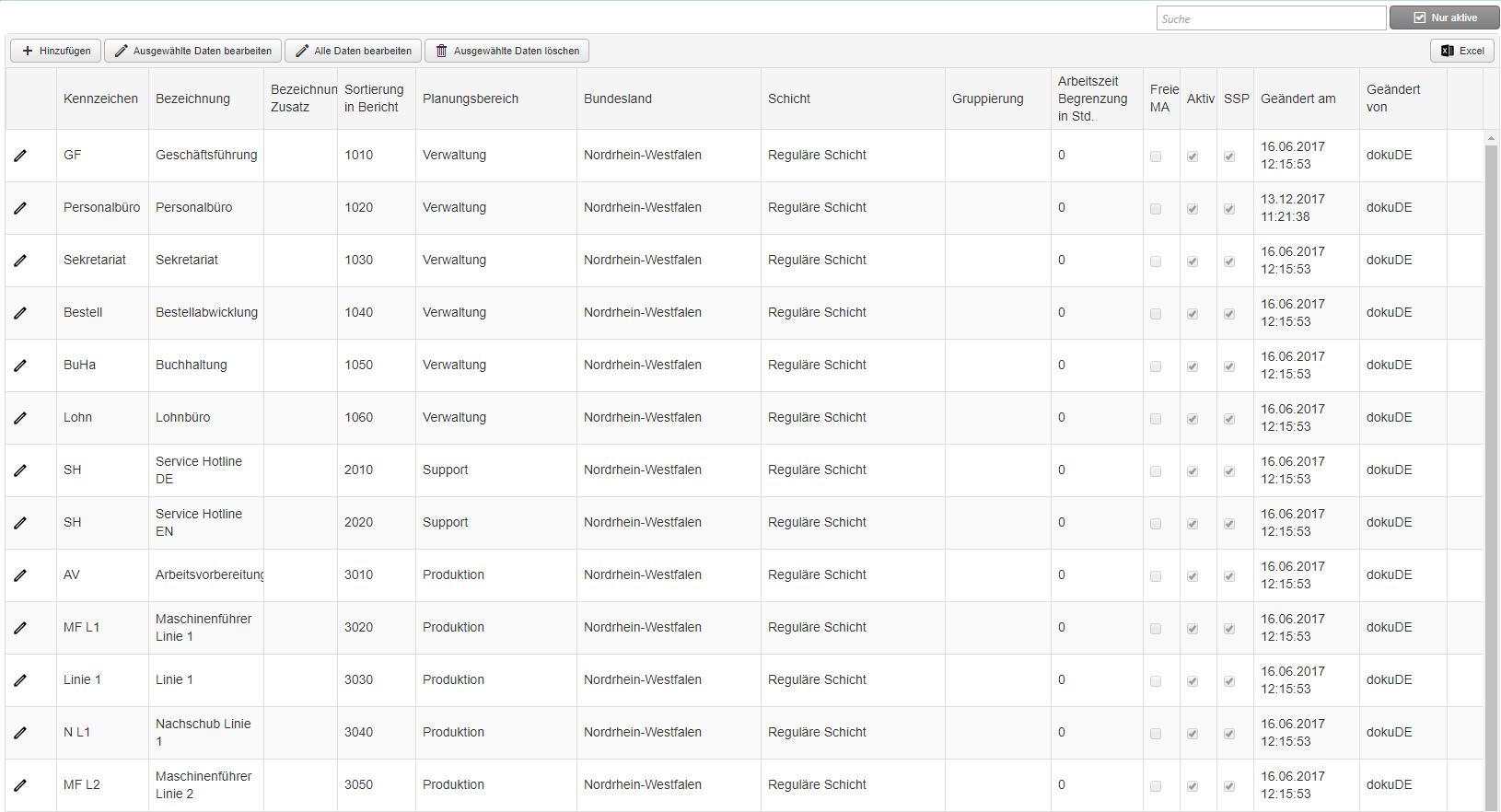Image resolution: width=1501 pixels, height=812 pixels.
Task: Click pencil icon in Buchhaltung row
Action: (x=20, y=365)
